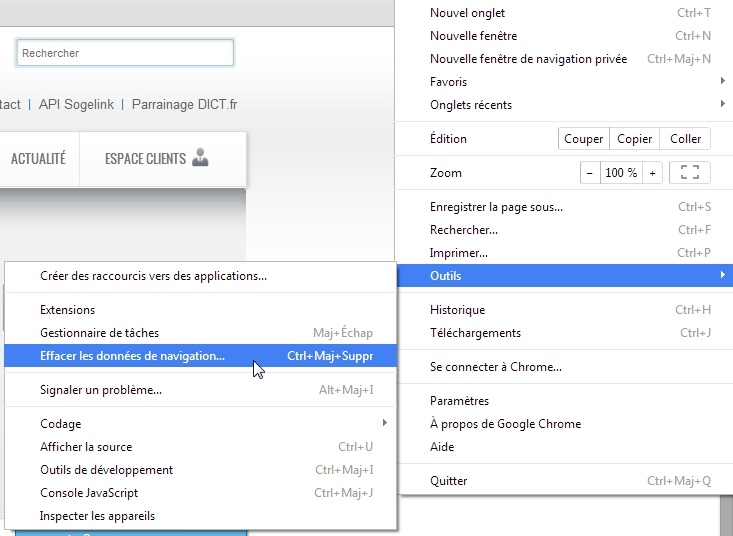
Task: Click the Copier button
Action: coord(634,139)
